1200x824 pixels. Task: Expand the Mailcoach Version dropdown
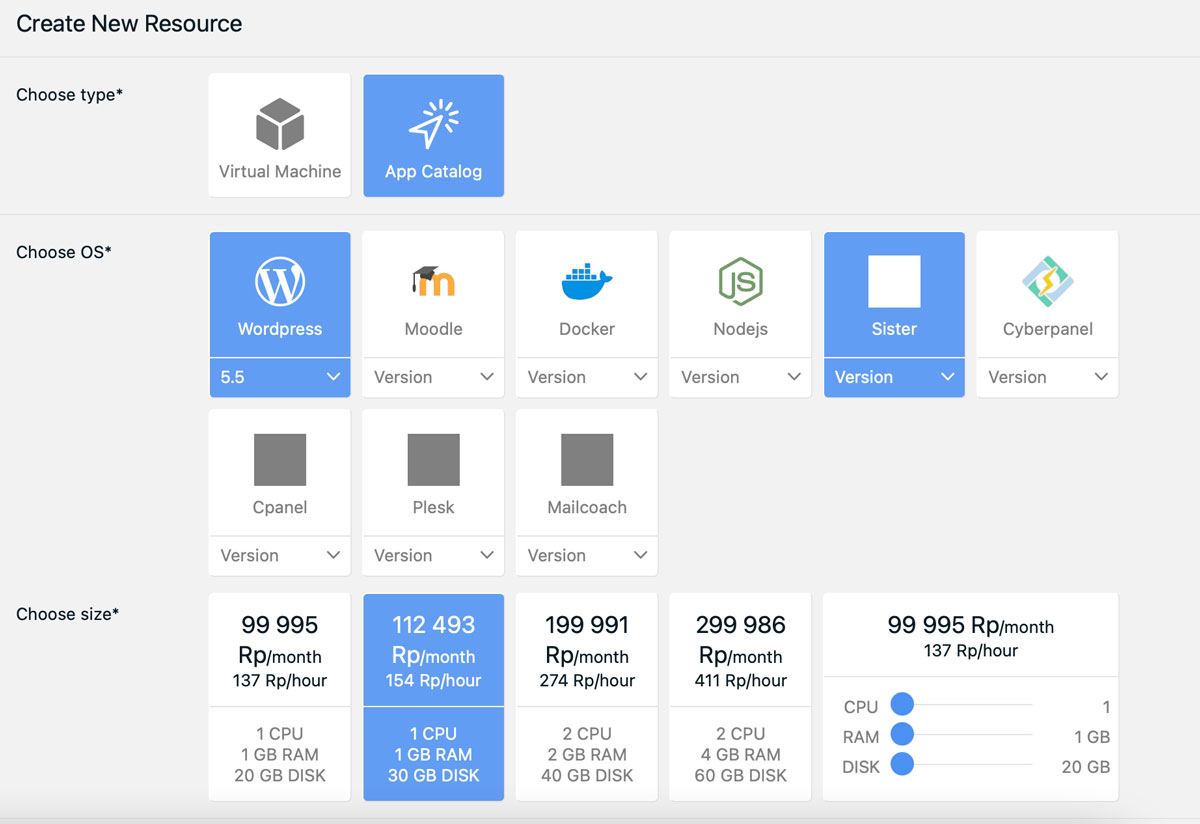point(587,555)
